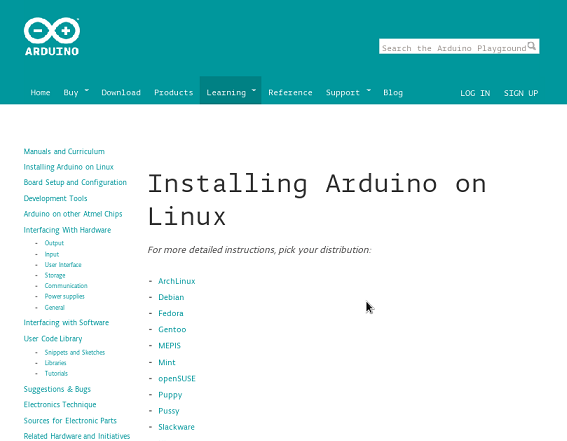Expand the Learning dropdown arrow
This screenshot has height=441, width=567.
coord(254,89)
